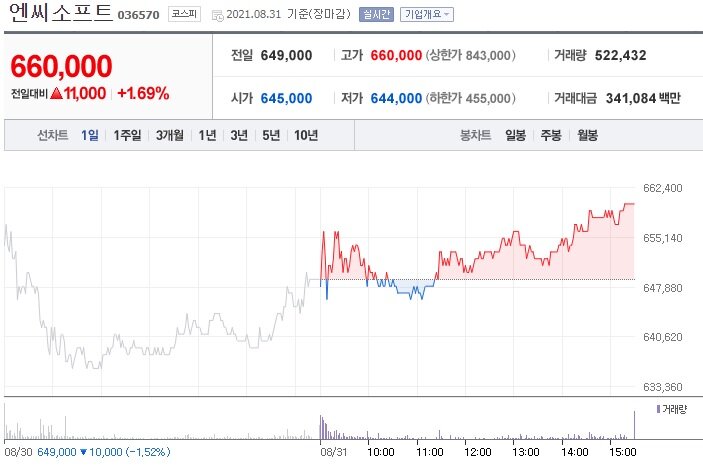The width and height of the screenshot is (703, 473).
Task: Switch to the 3년 chart period
Action: (239, 135)
